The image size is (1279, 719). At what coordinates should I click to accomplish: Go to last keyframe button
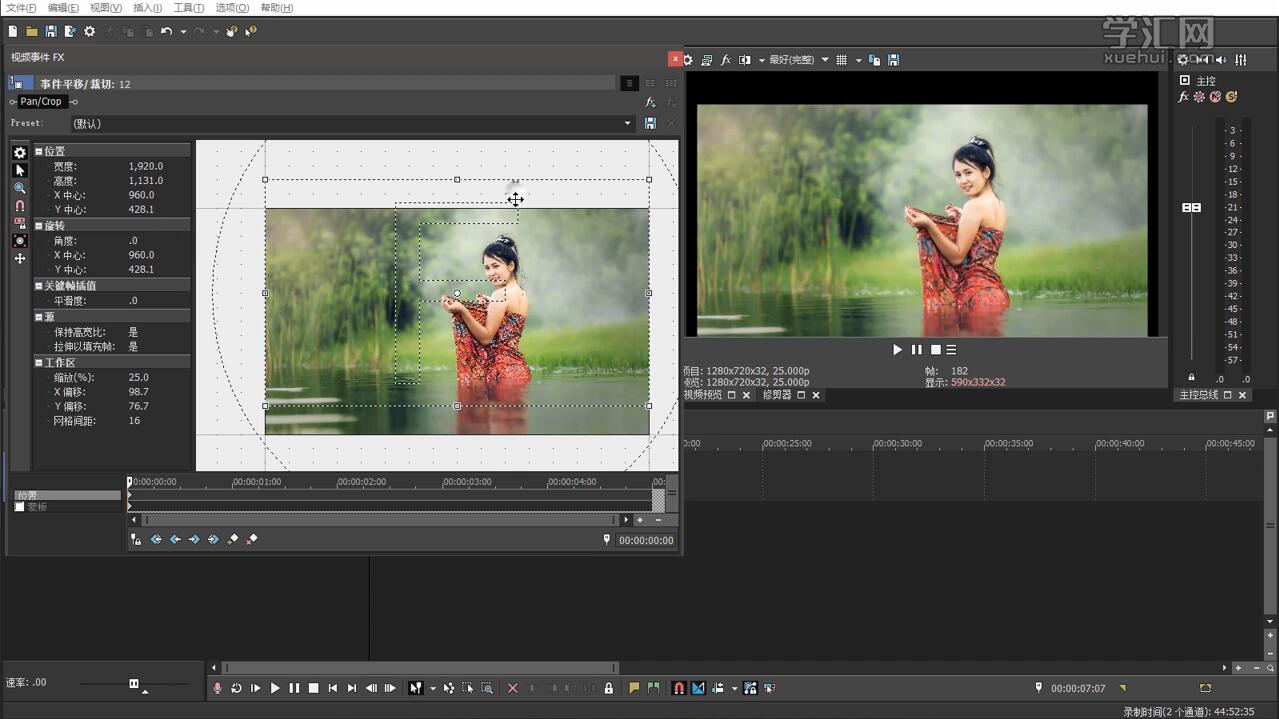[x=213, y=539]
